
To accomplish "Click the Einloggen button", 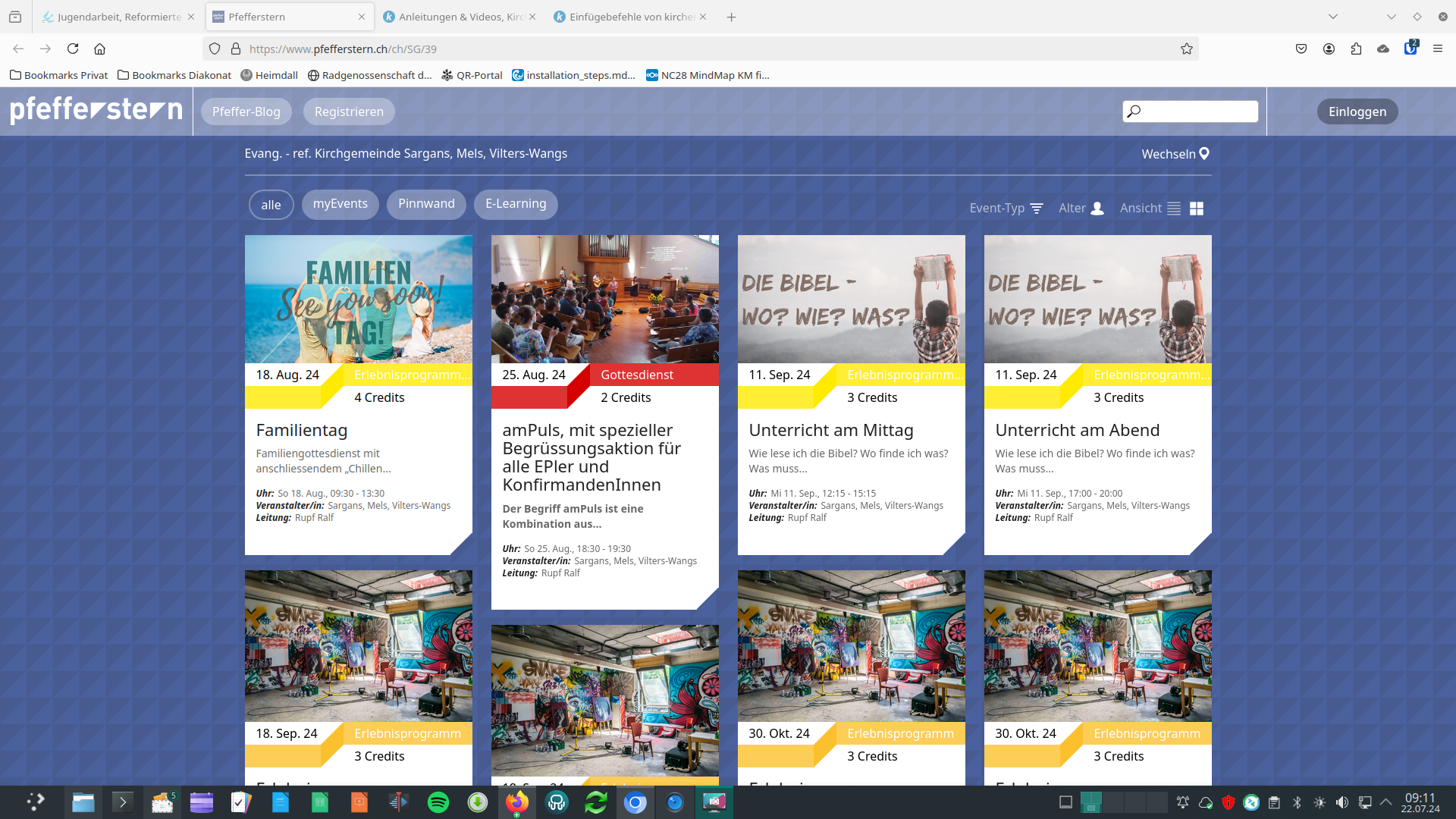I will click(x=1357, y=111).
